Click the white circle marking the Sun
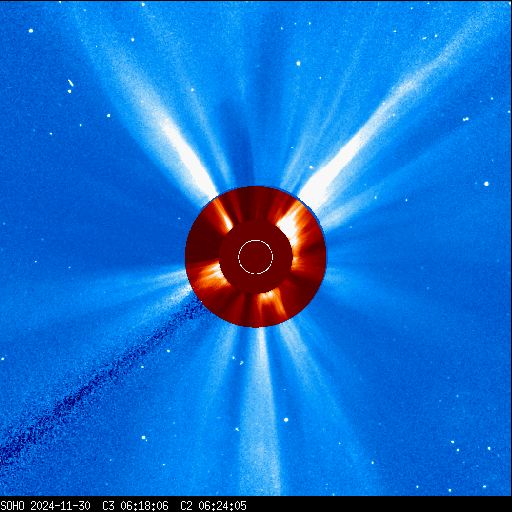The width and height of the screenshot is (512, 512). tap(256, 257)
